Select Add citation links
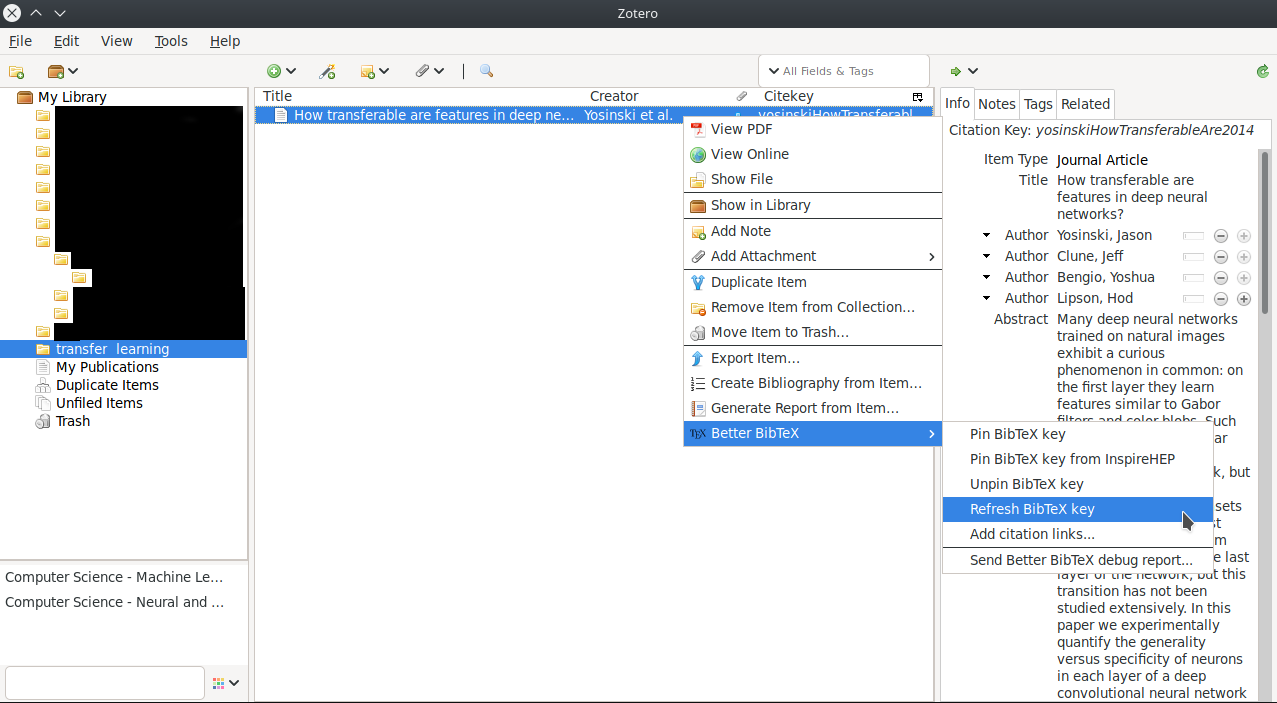This screenshot has width=1277, height=703. click(x=1078, y=534)
